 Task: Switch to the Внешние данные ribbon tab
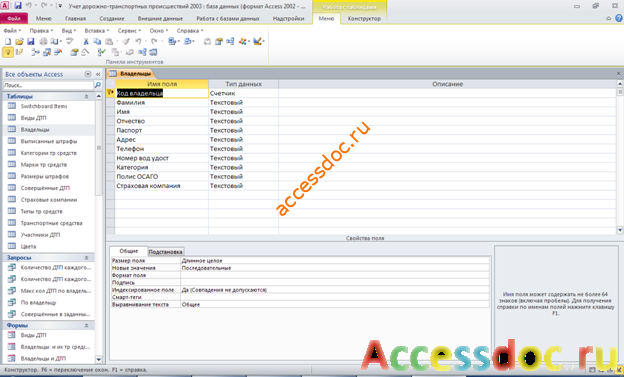pos(160,18)
